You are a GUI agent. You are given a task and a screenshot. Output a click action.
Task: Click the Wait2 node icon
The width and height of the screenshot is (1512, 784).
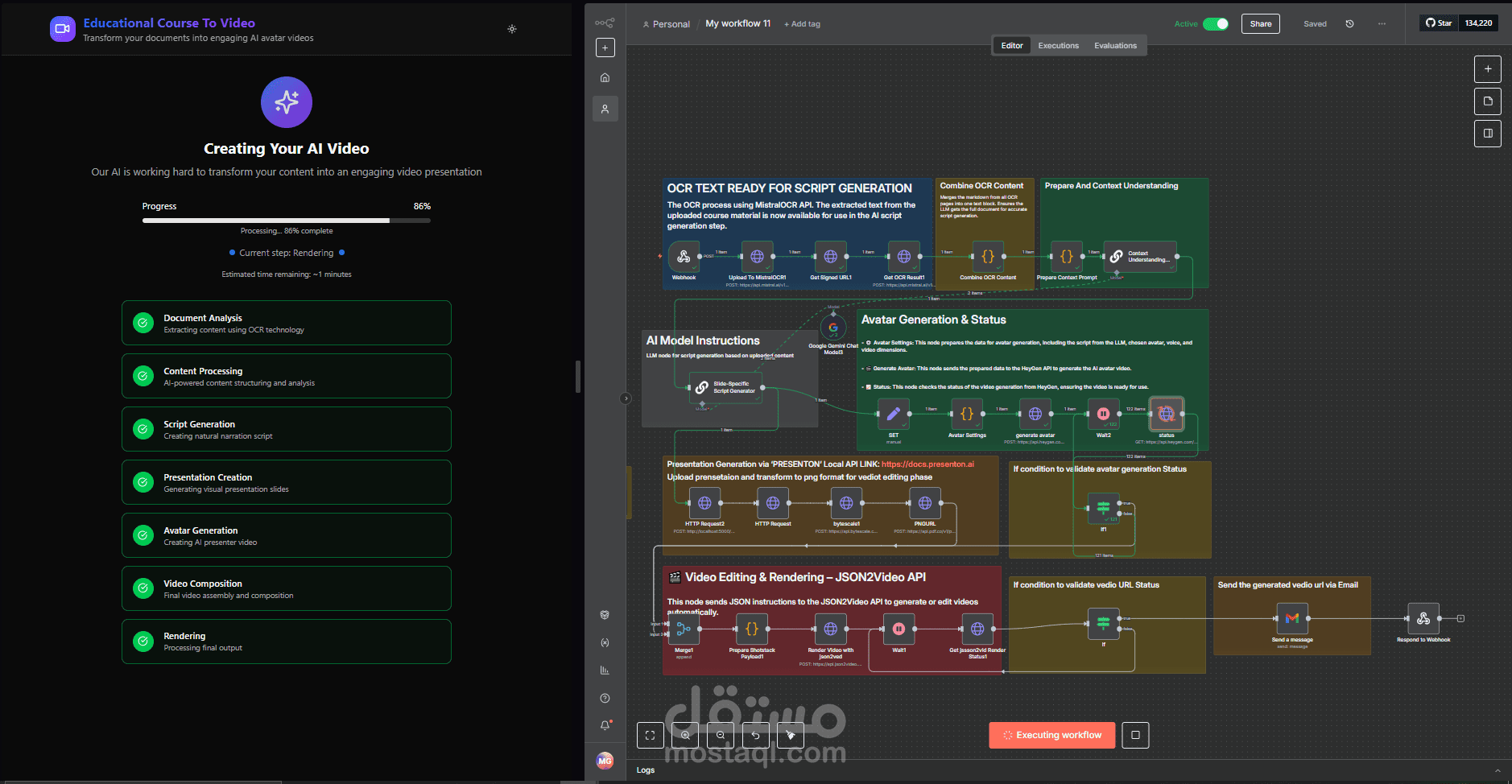(1103, 414)
